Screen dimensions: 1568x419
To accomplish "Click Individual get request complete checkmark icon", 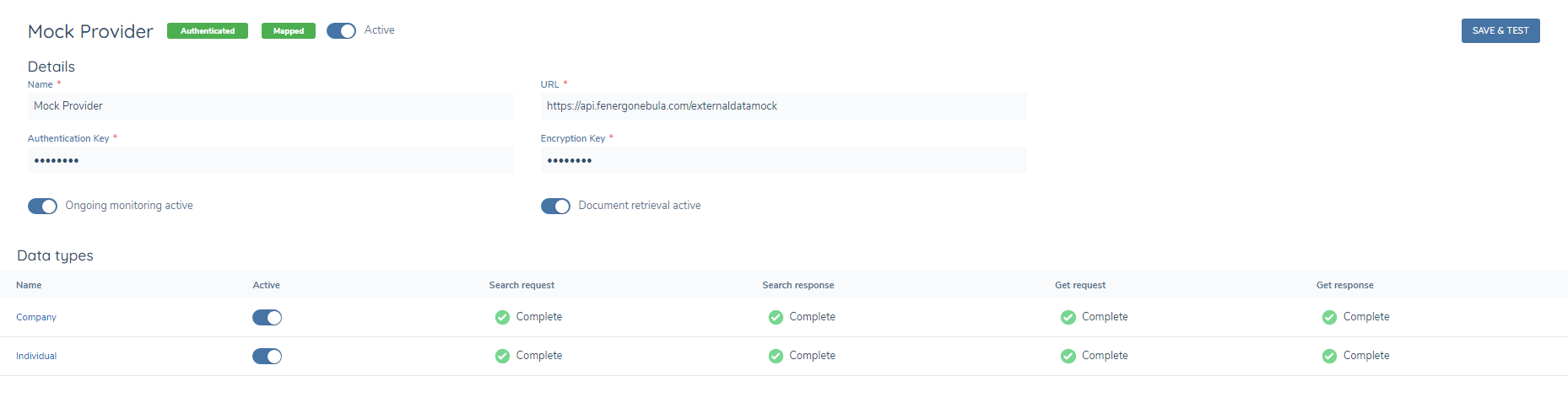I will coord(1068,356).
